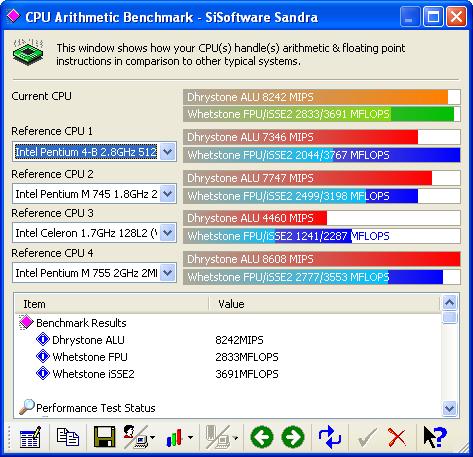Copy the results with the copy icon

coord(68,437)
